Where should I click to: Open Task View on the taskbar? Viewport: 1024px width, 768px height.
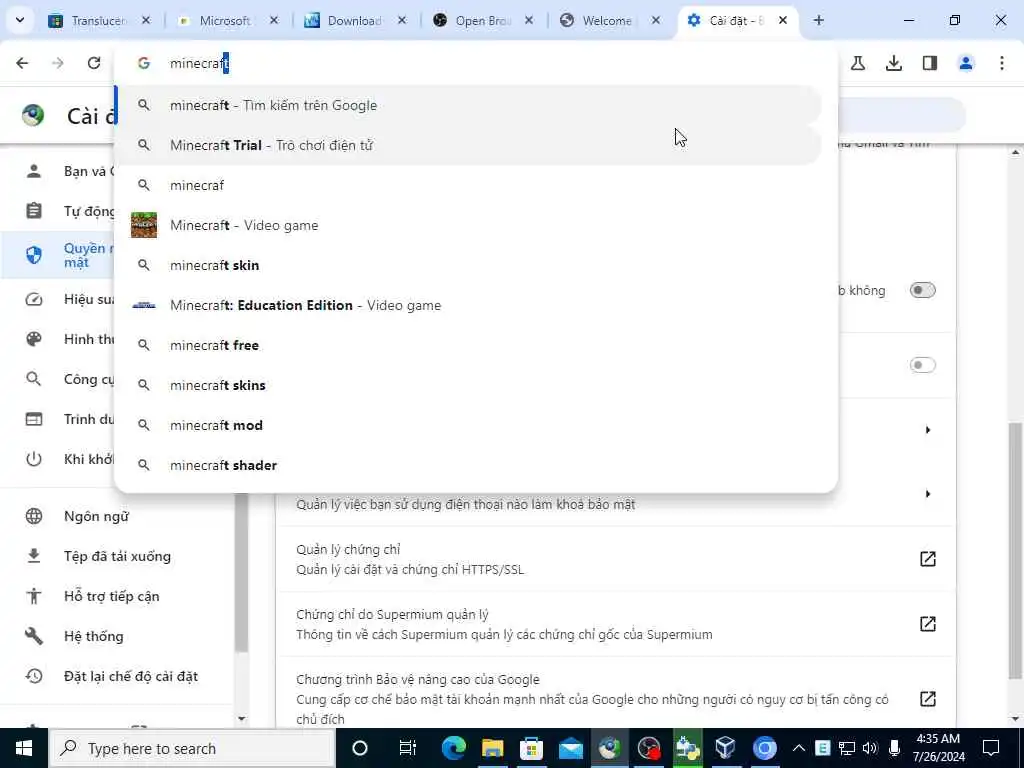pyautogui.click(x=408, y=748)
